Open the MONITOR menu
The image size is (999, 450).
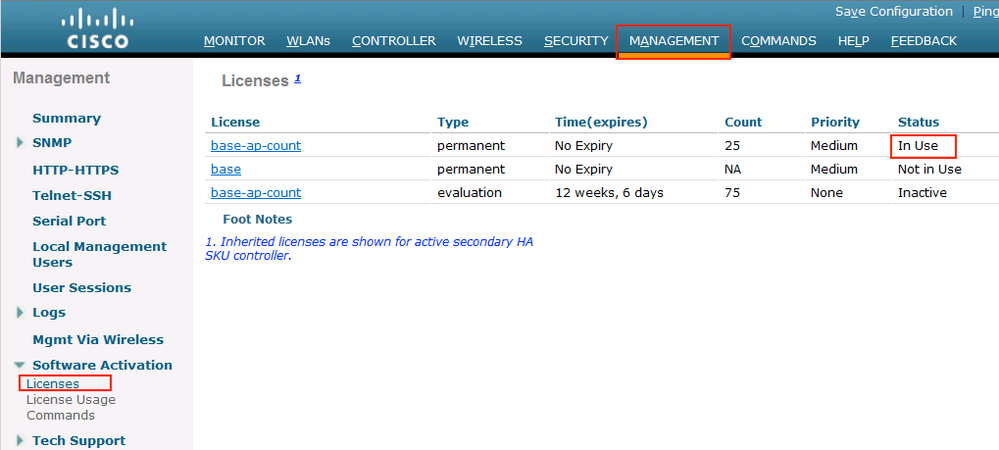pyautogui.click(x=234, y=41)
